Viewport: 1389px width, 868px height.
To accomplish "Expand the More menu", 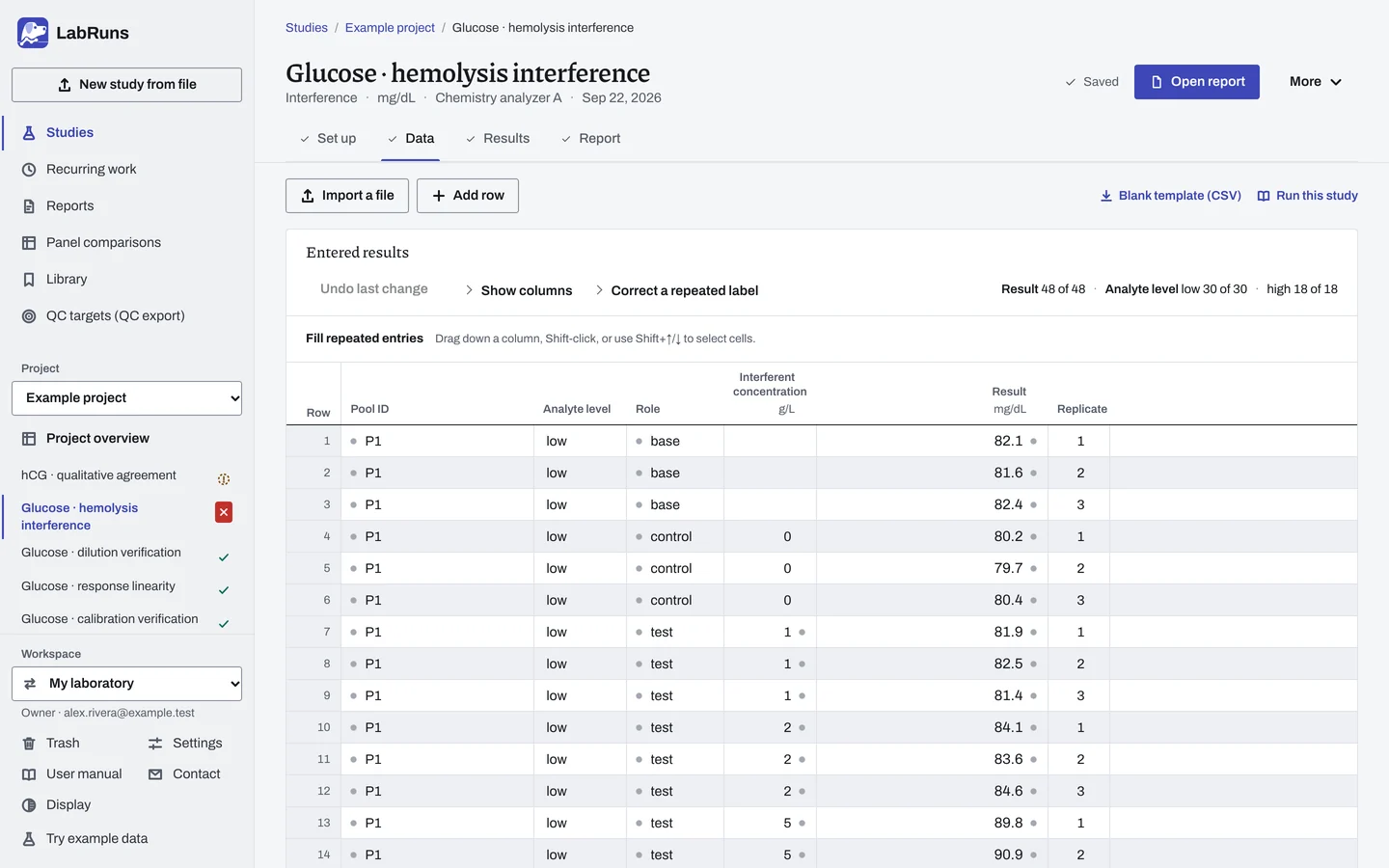I will click(x=1316, y=82).
